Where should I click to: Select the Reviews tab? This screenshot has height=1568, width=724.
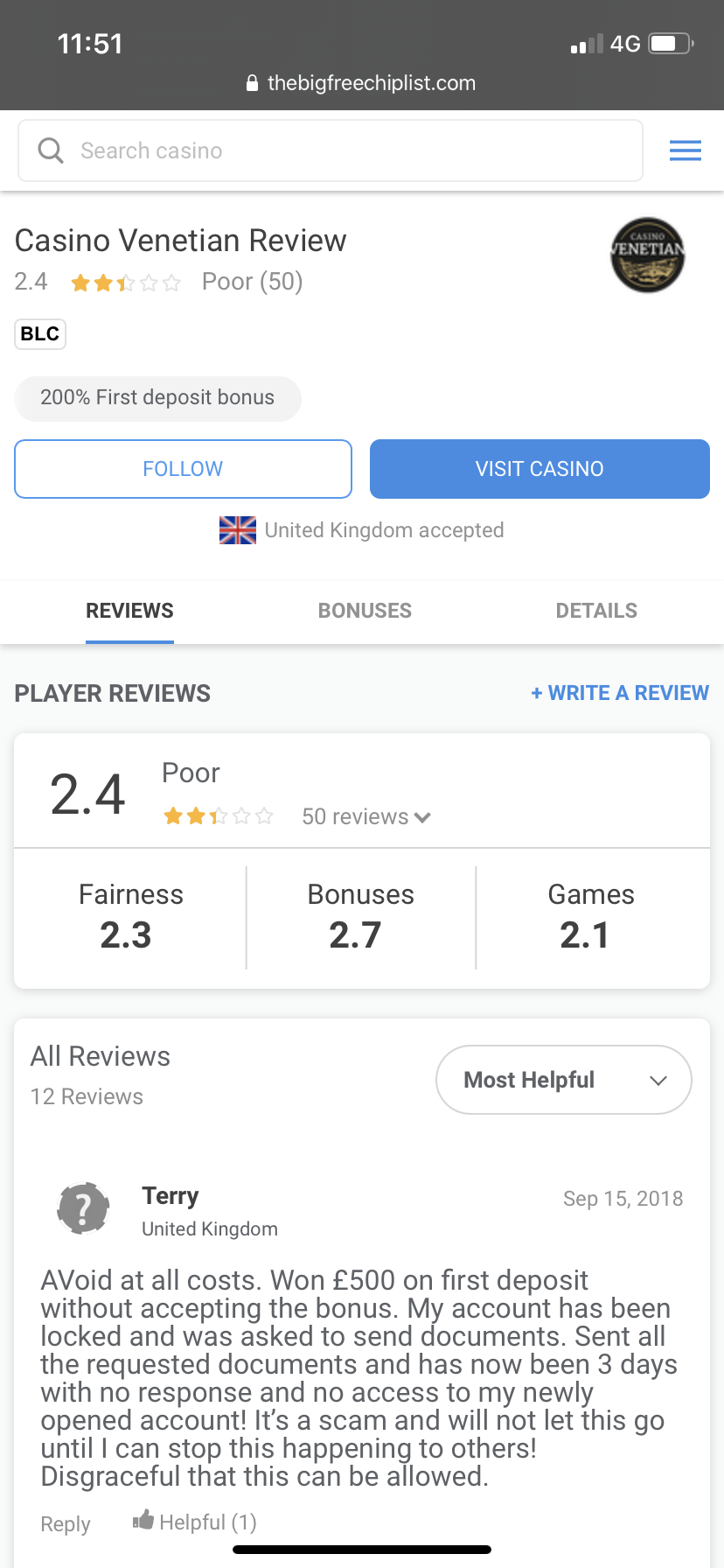(129, 611)
